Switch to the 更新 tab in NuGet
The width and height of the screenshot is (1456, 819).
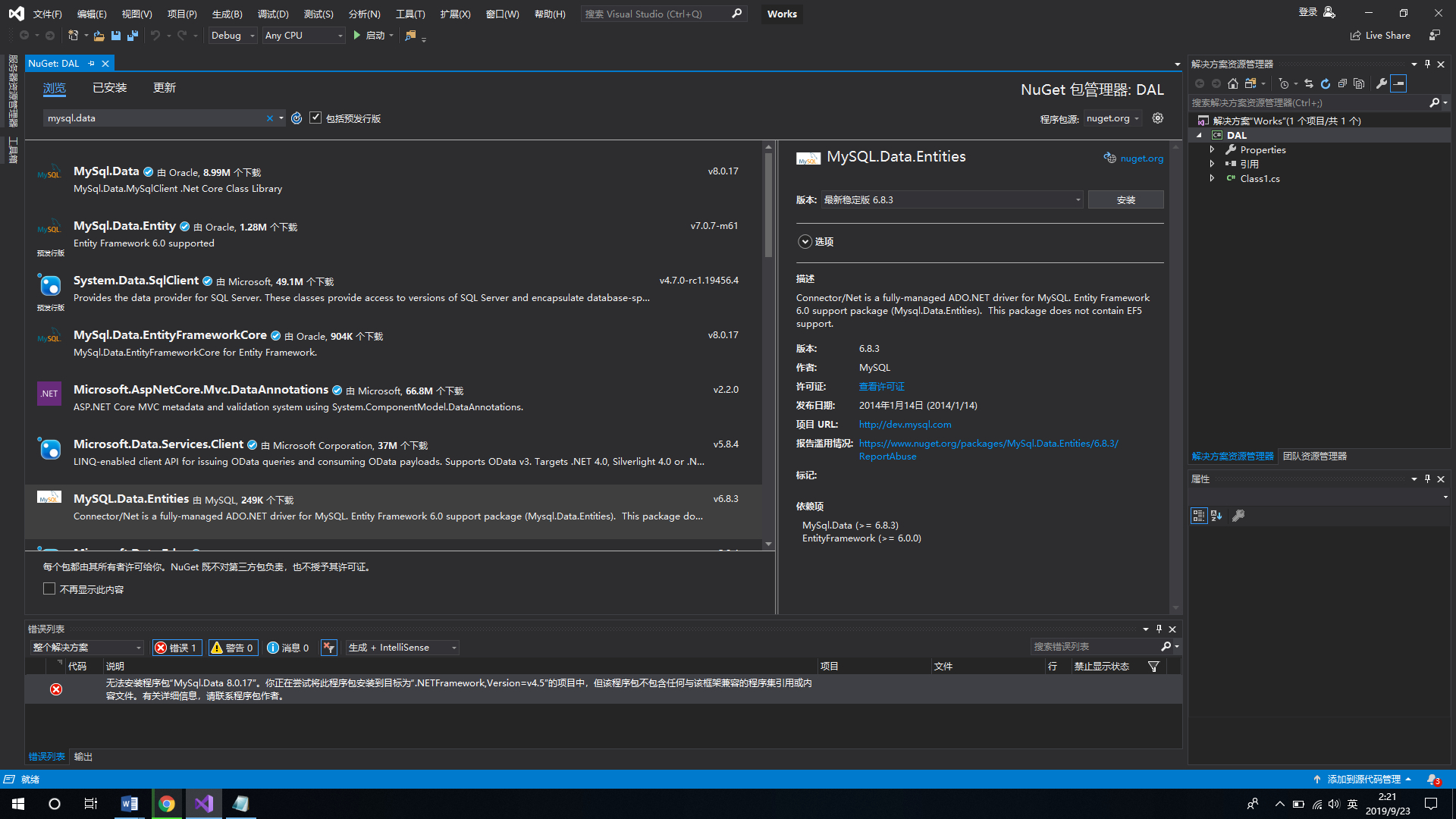[x=165, y=88]
